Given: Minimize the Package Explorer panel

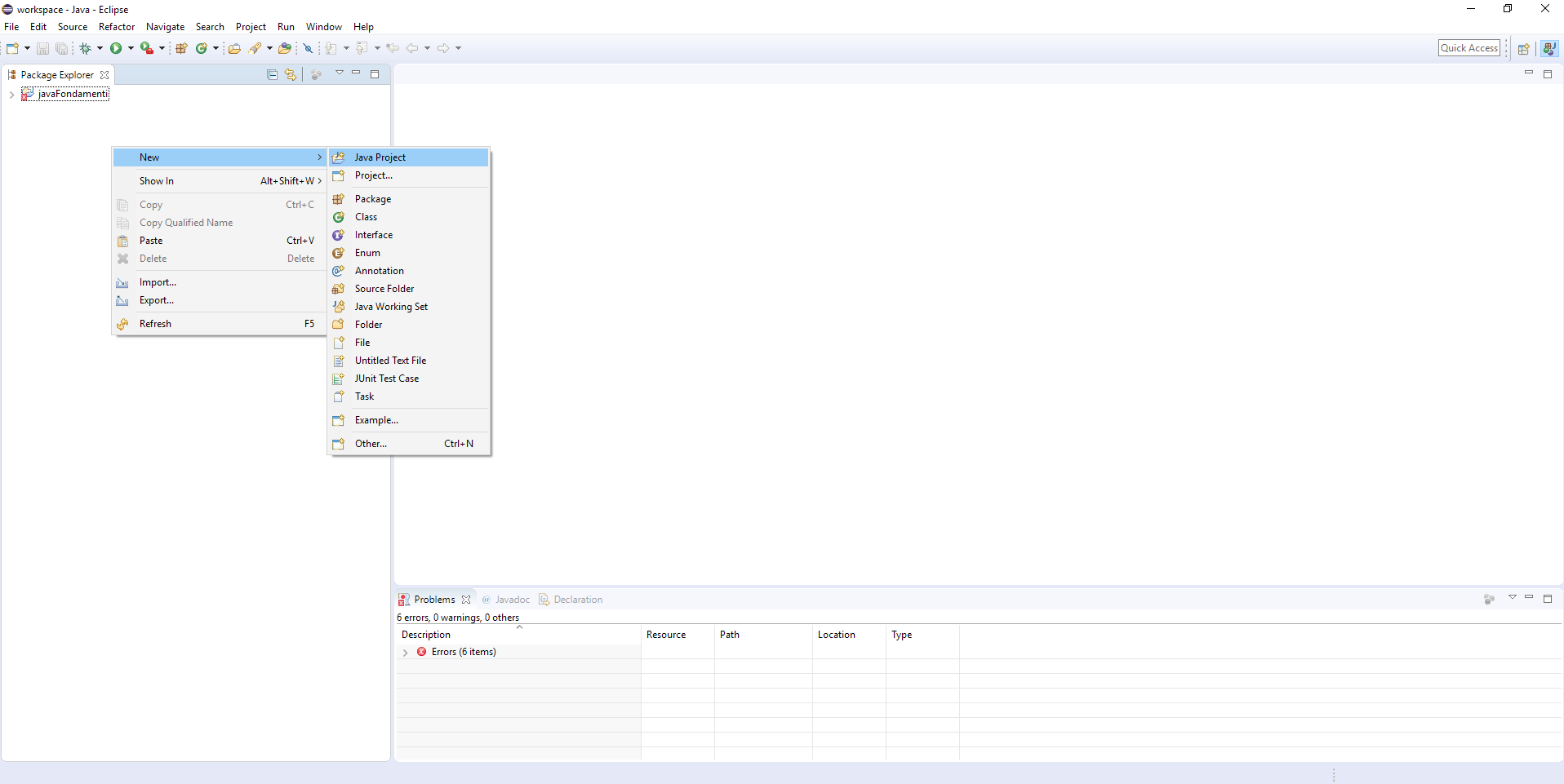Looking at the screenshot, I should pyautogui.click(x=356, y=73).
